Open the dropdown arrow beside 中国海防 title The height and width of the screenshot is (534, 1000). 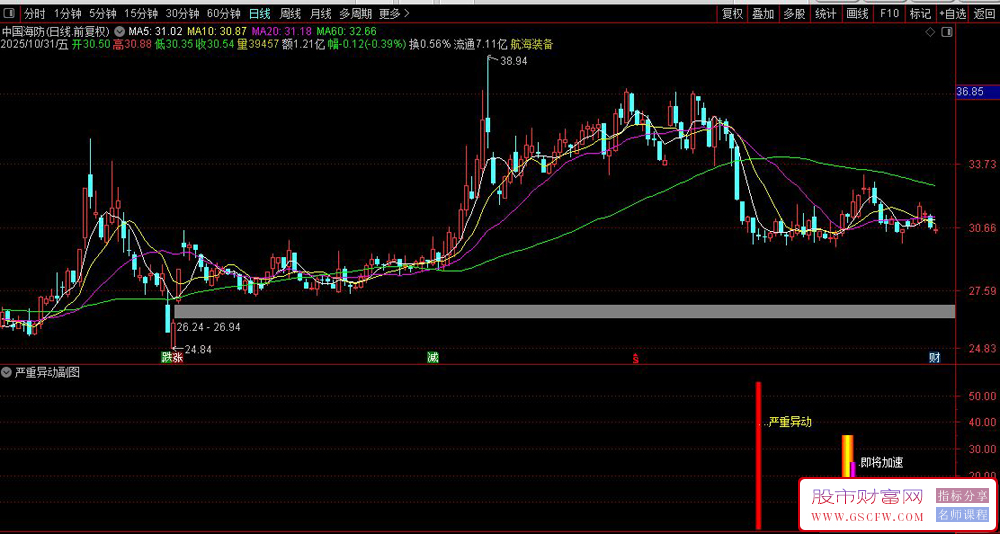coord(119,31)
